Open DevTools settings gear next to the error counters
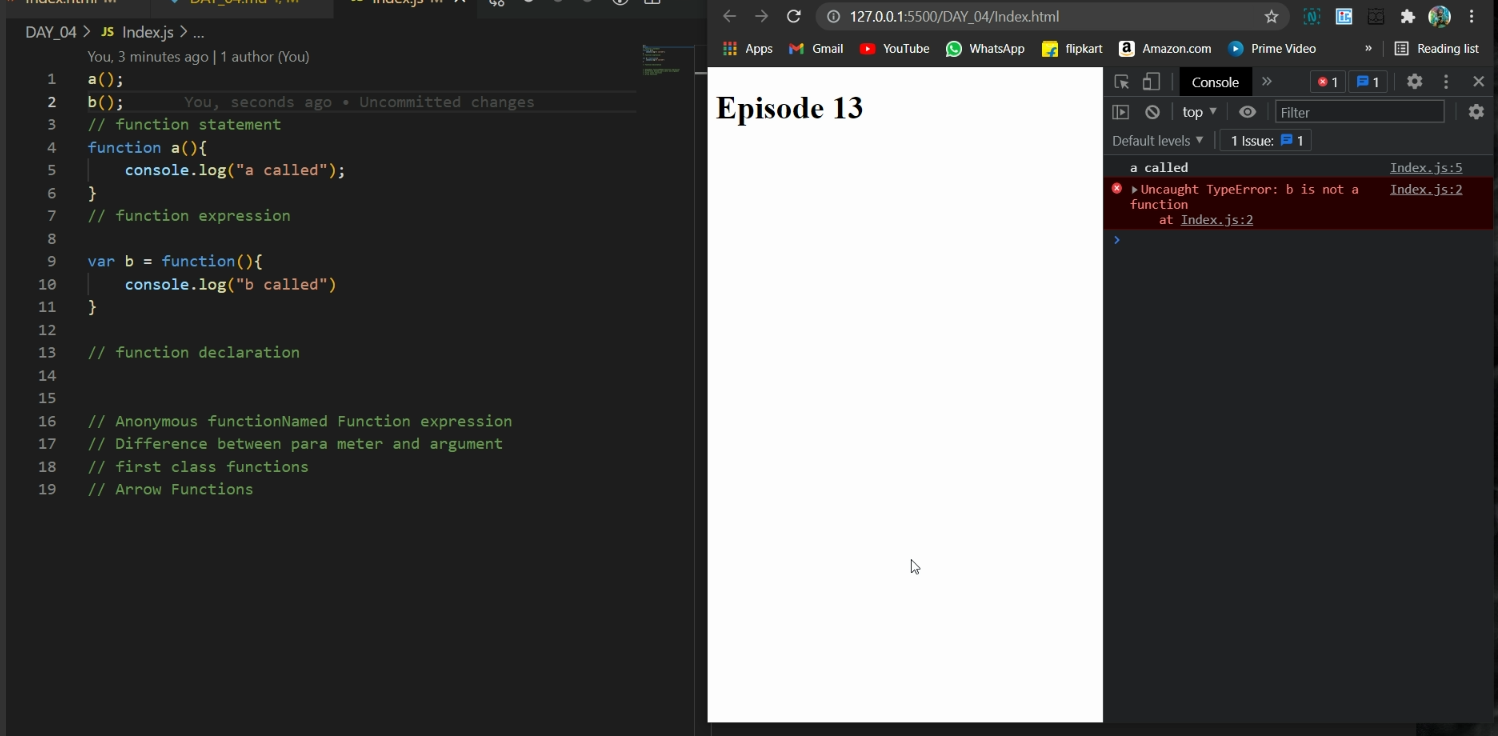Viewport: 1498px width, 736px height. coord(1414,82)
